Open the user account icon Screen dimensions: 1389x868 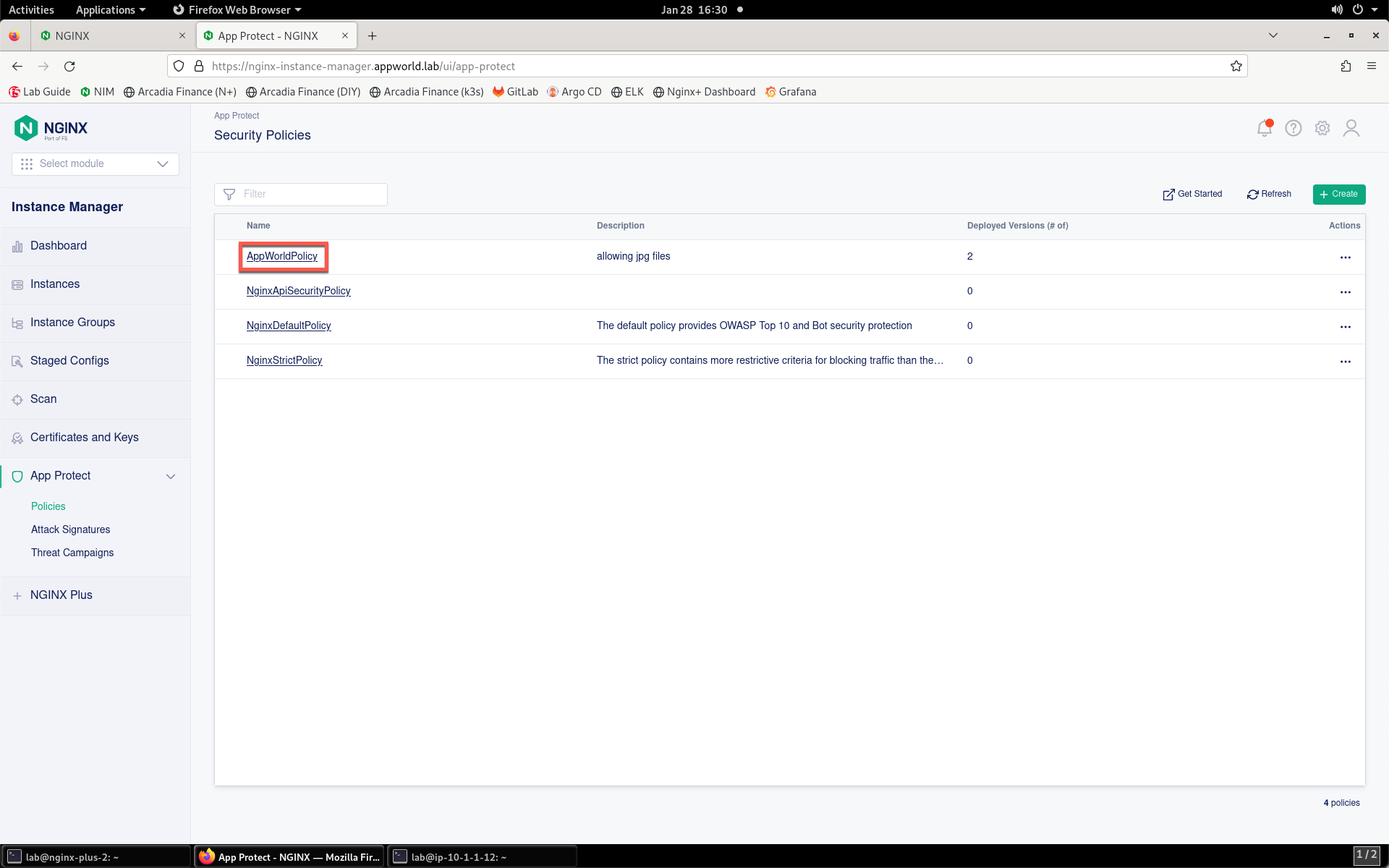click(1351, 128)
